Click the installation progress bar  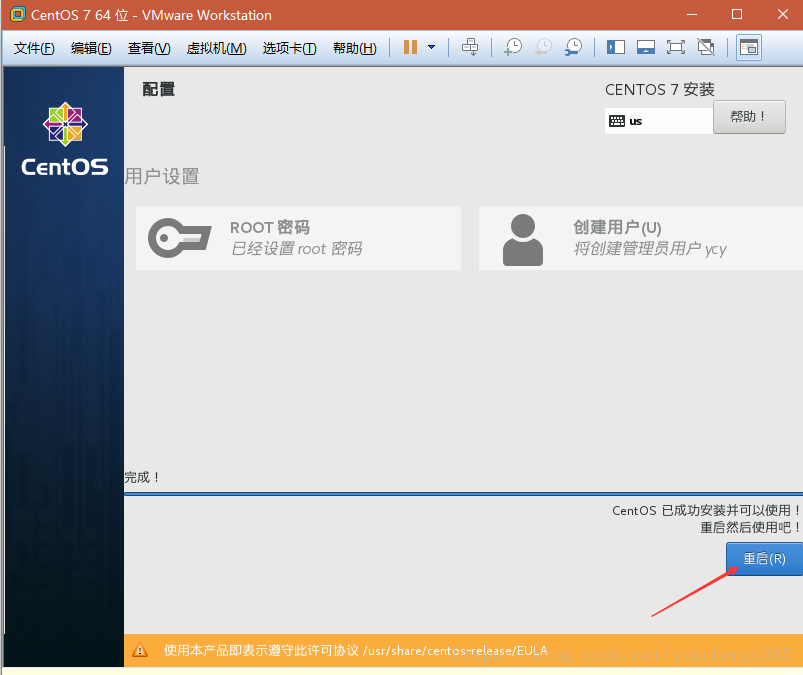463,494
